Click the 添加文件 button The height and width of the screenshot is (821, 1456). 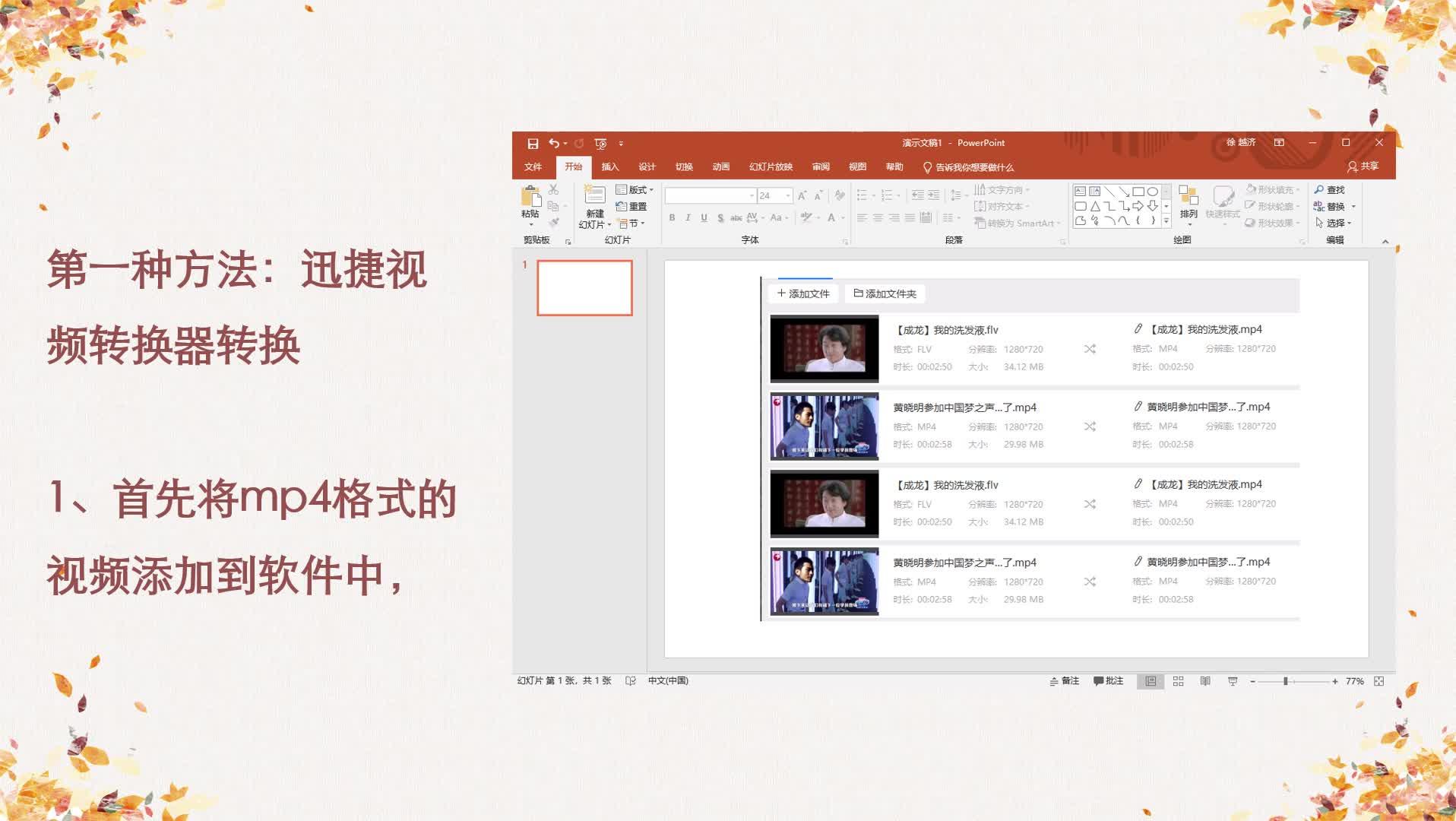click(802, 293)
